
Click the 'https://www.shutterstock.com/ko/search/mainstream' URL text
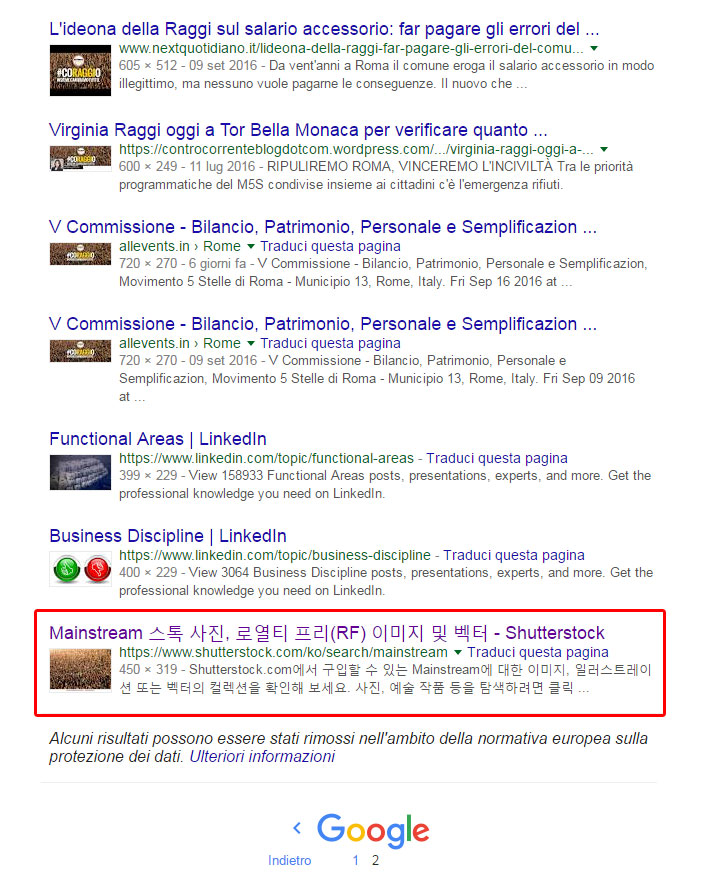(x=283, y=652)
